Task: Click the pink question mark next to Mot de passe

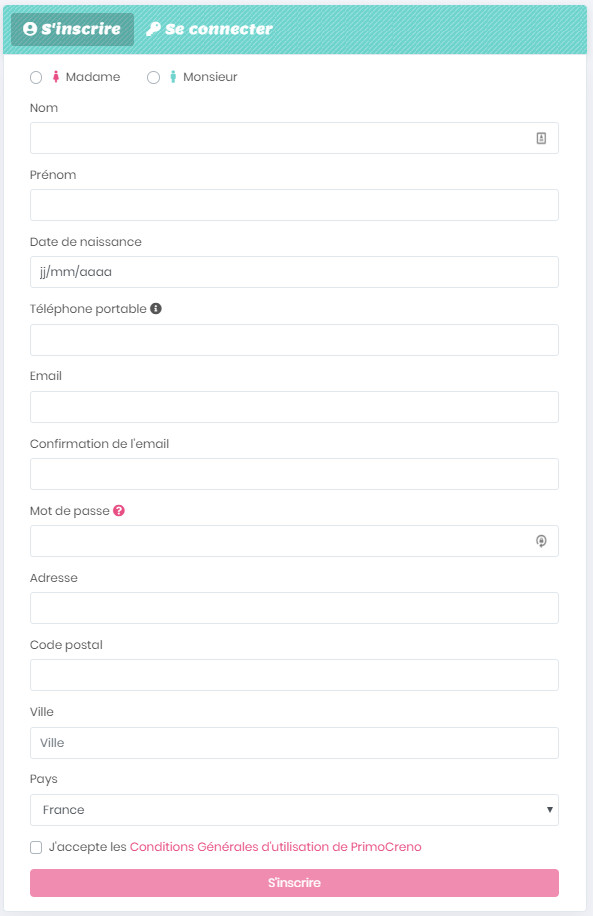Action: 119,511
